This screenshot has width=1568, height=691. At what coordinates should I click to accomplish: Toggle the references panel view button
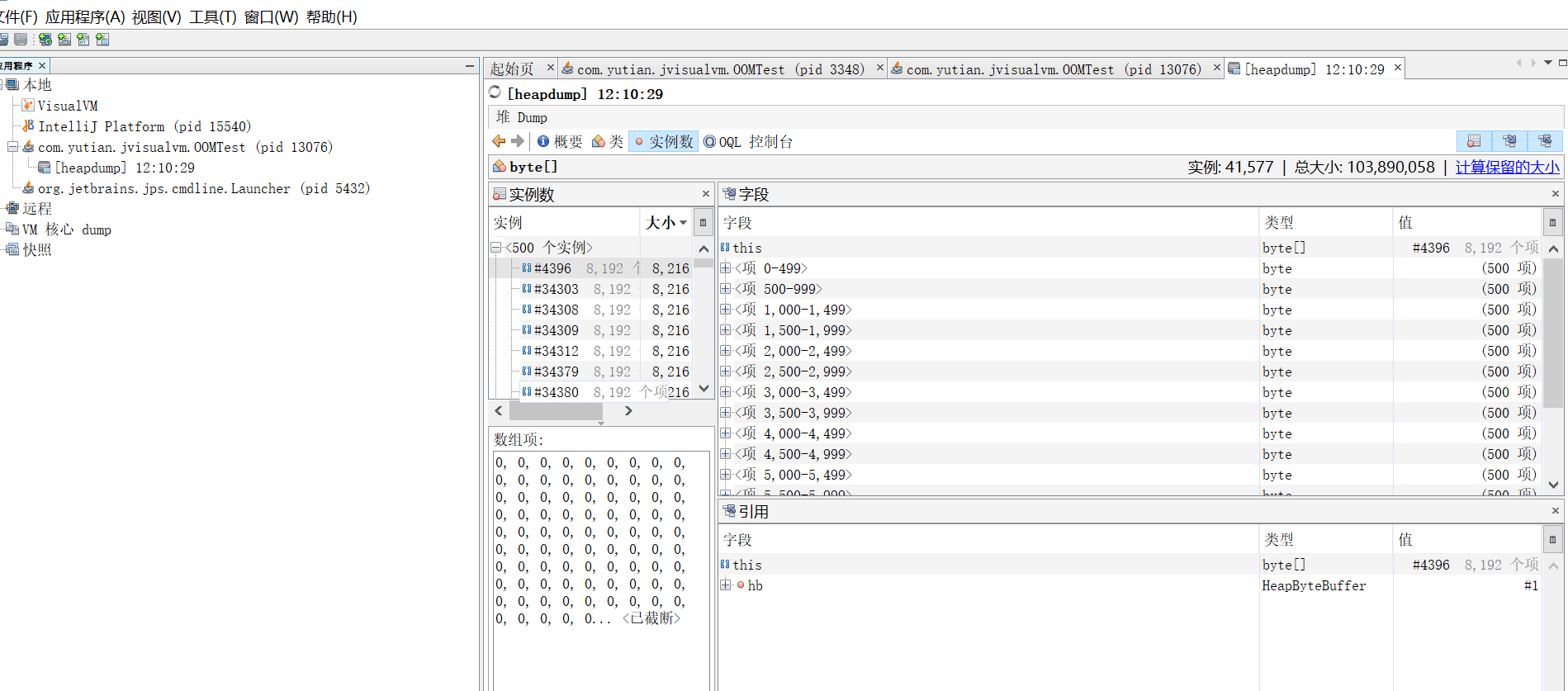[1545, 141]
